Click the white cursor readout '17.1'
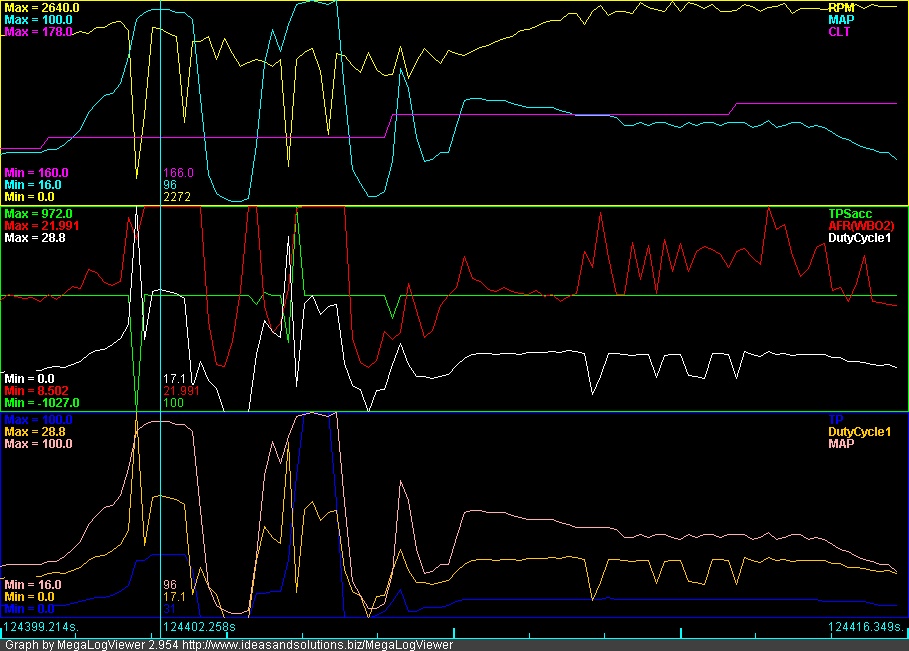This screenshot has height=651, width=909. coord(174,379)
